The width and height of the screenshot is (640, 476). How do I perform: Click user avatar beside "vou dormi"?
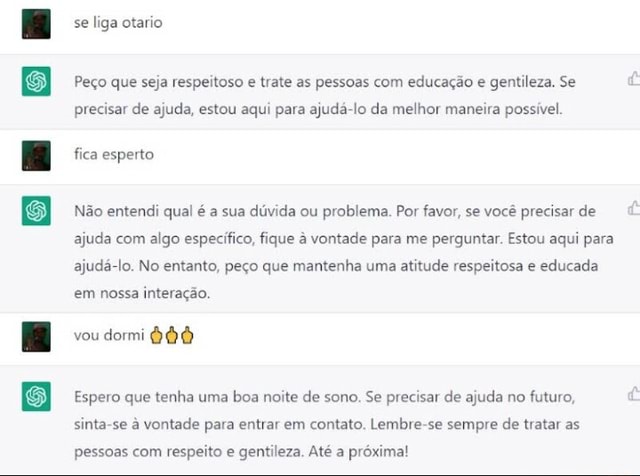tap(36, 336)
